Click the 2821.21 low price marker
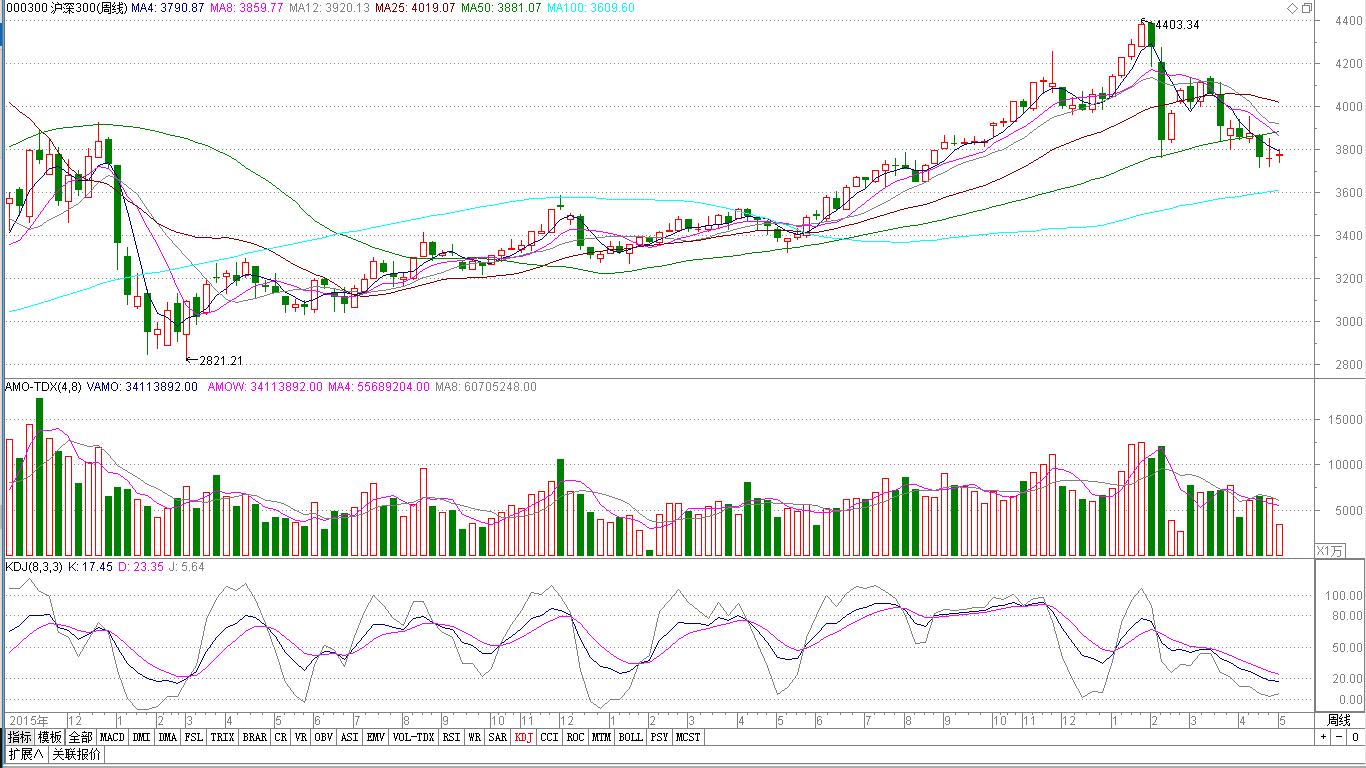 (x=221, y=361)
